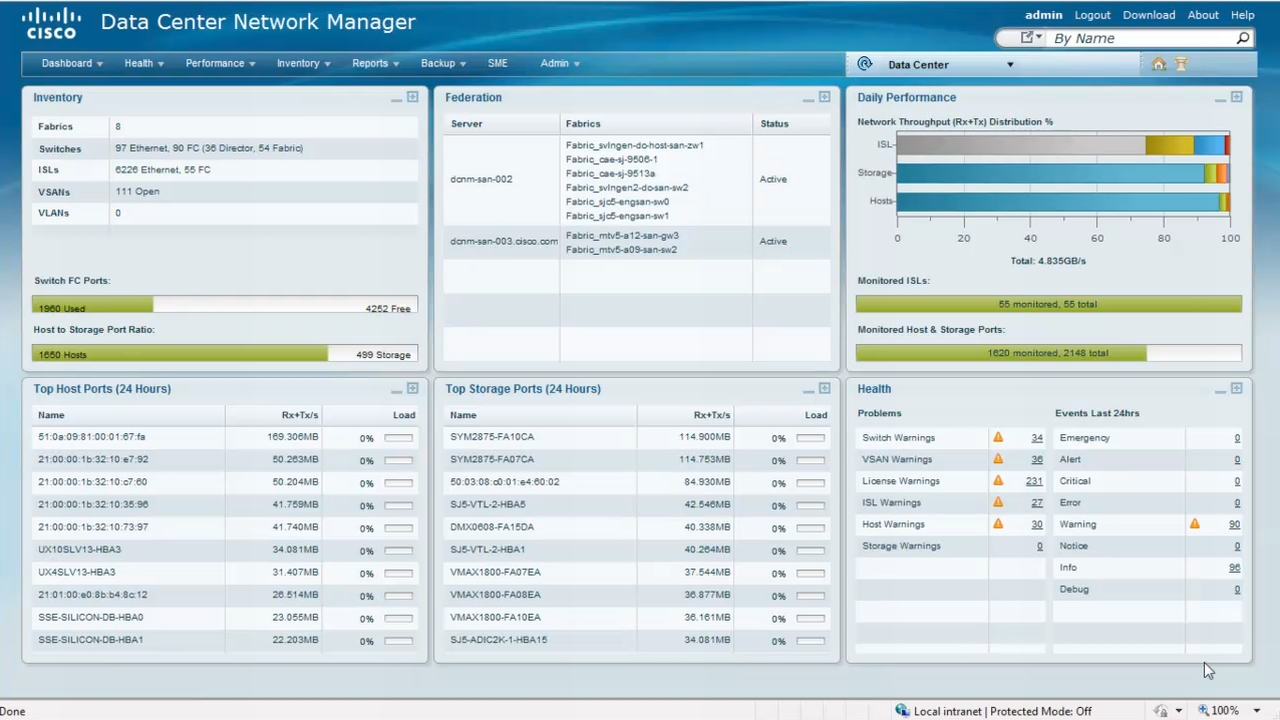This screenshot has height=720, width=1280.
Task: Click the Local intranet globe icon
Action: tap(902, 710)
